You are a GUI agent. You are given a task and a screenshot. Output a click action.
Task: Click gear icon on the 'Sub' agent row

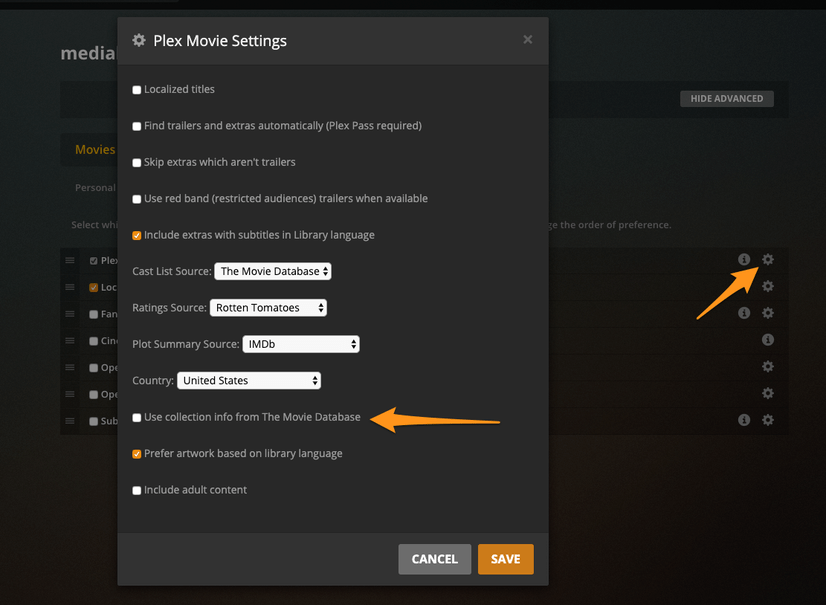coord(767,420)
